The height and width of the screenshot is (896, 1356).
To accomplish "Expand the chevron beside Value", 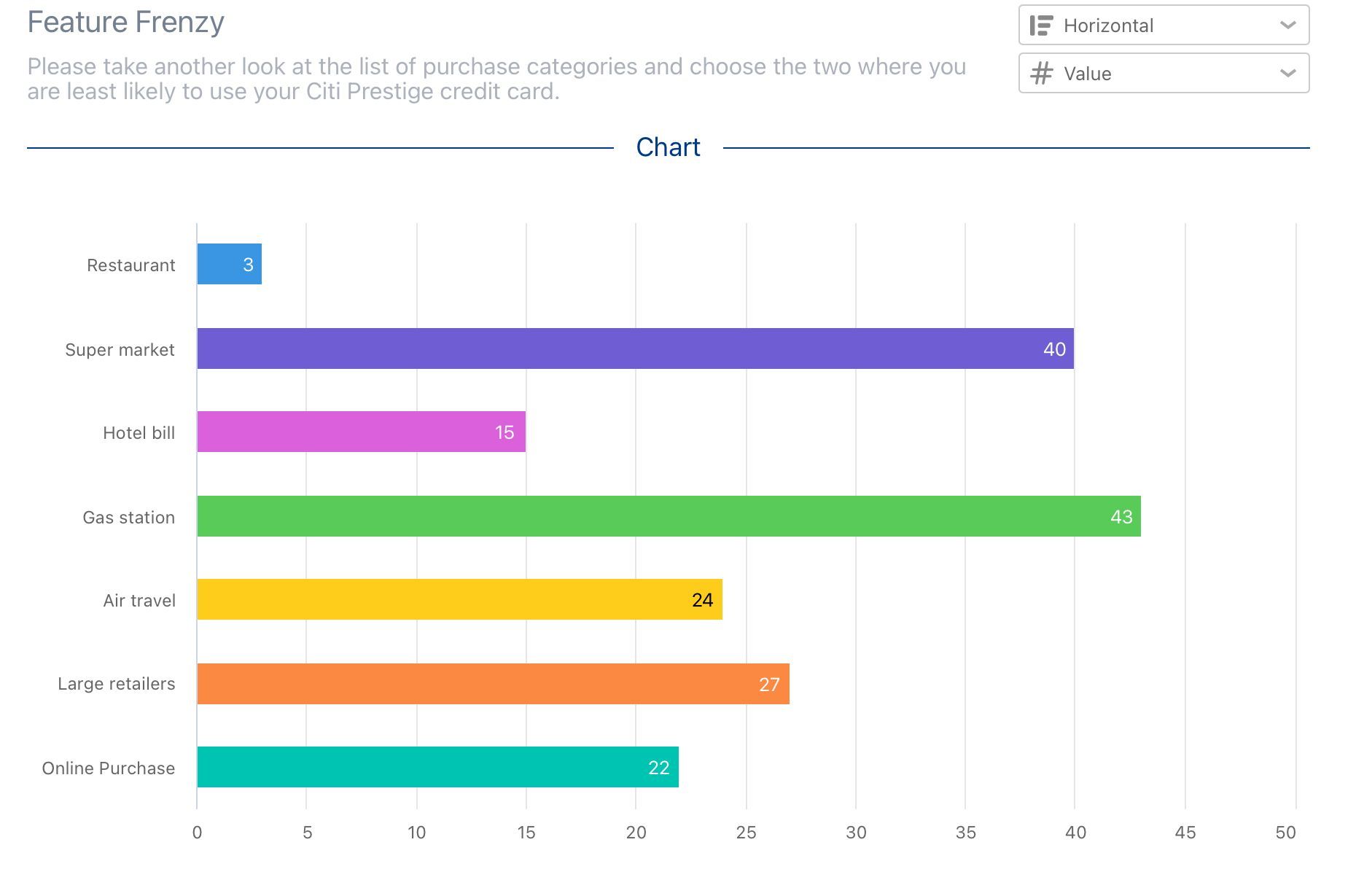I will click(x=1288, y=74).
